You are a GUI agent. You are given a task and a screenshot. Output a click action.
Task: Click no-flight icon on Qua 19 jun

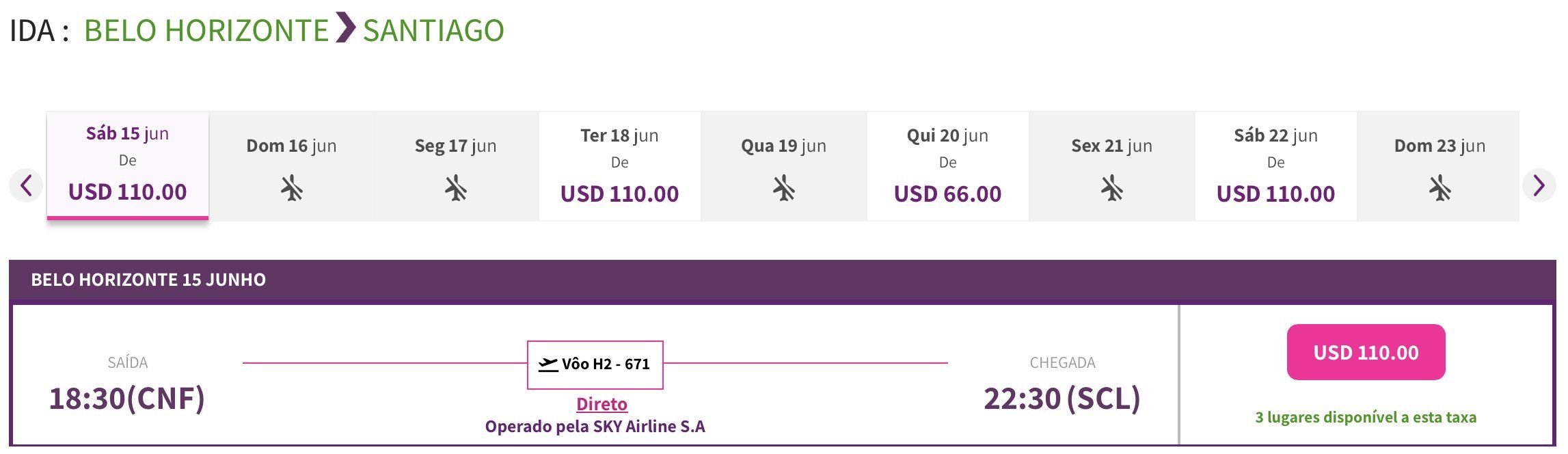coord(784,188)
